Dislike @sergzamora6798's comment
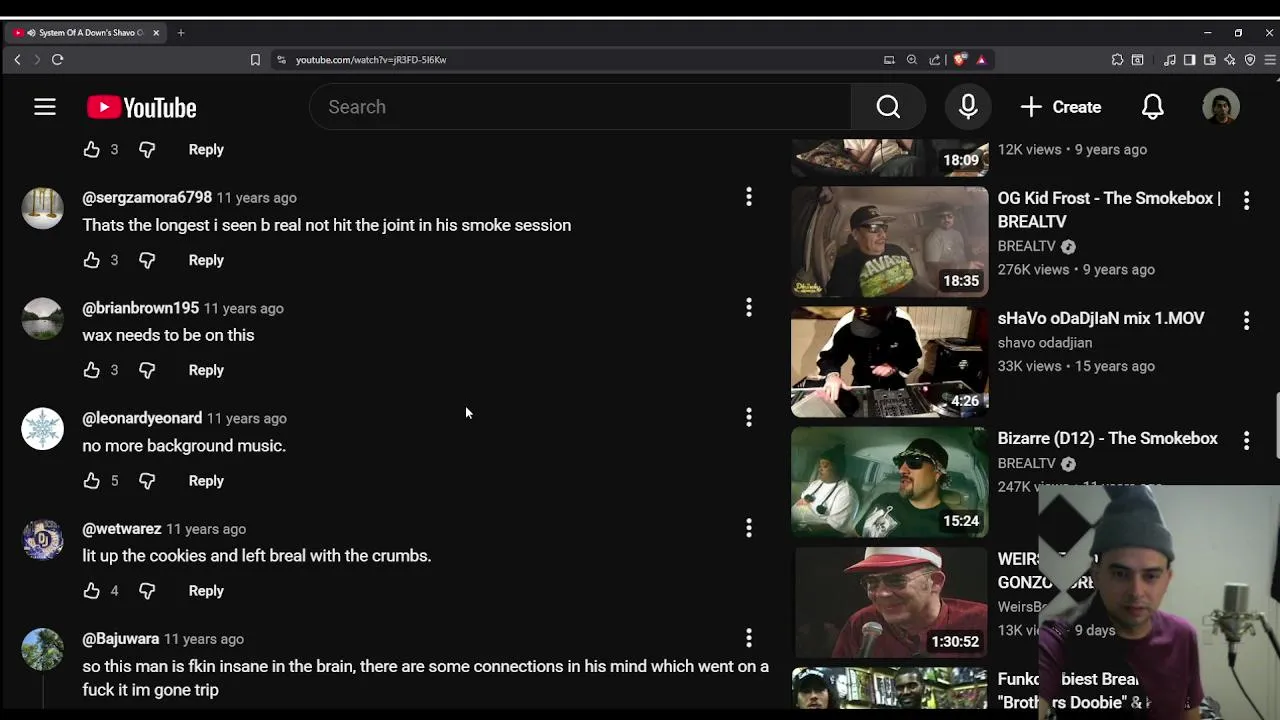The height and width of the screenshot is (720, 1280). tap(147, 260)
